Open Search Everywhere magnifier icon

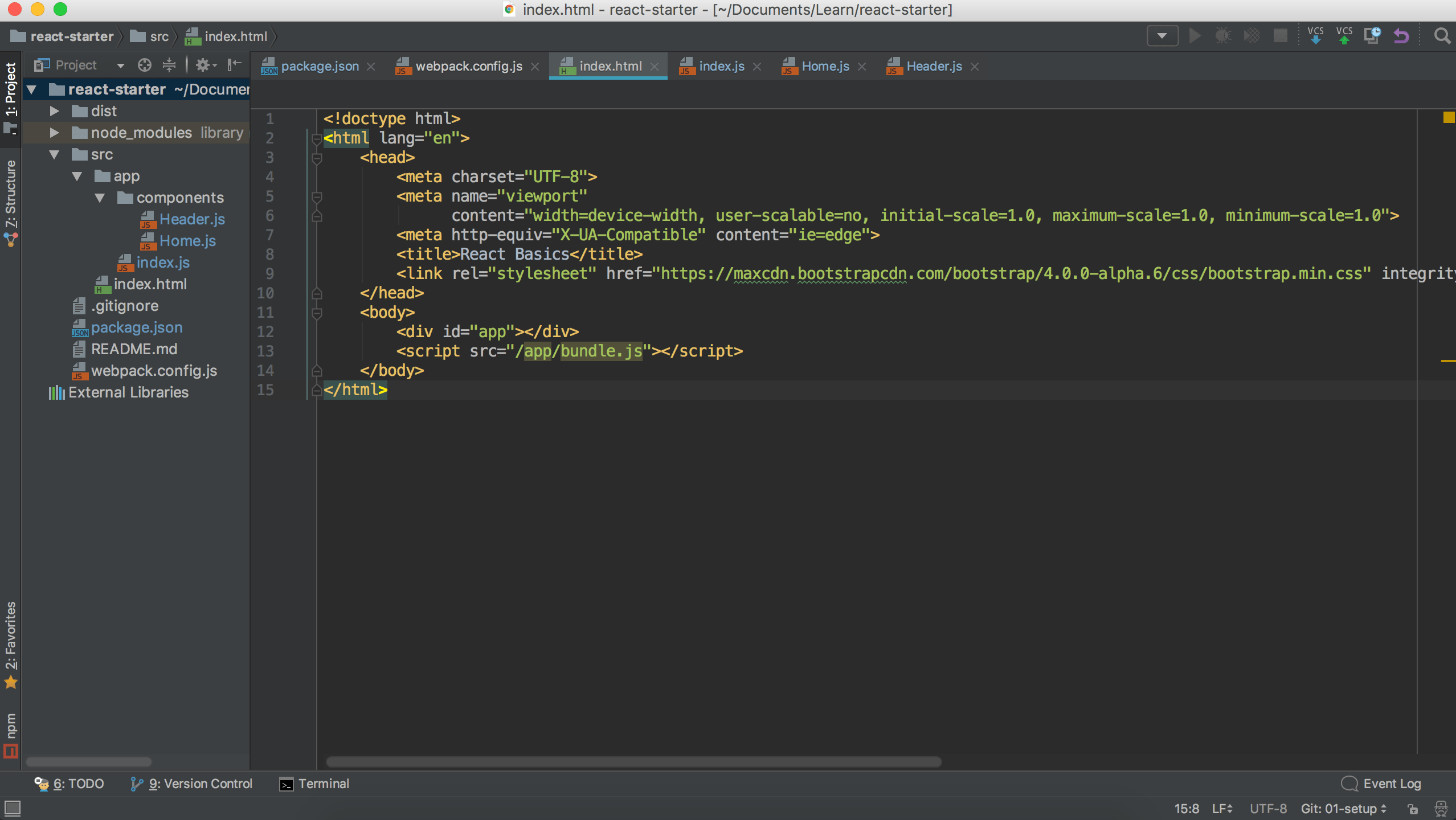(1442, 36)
